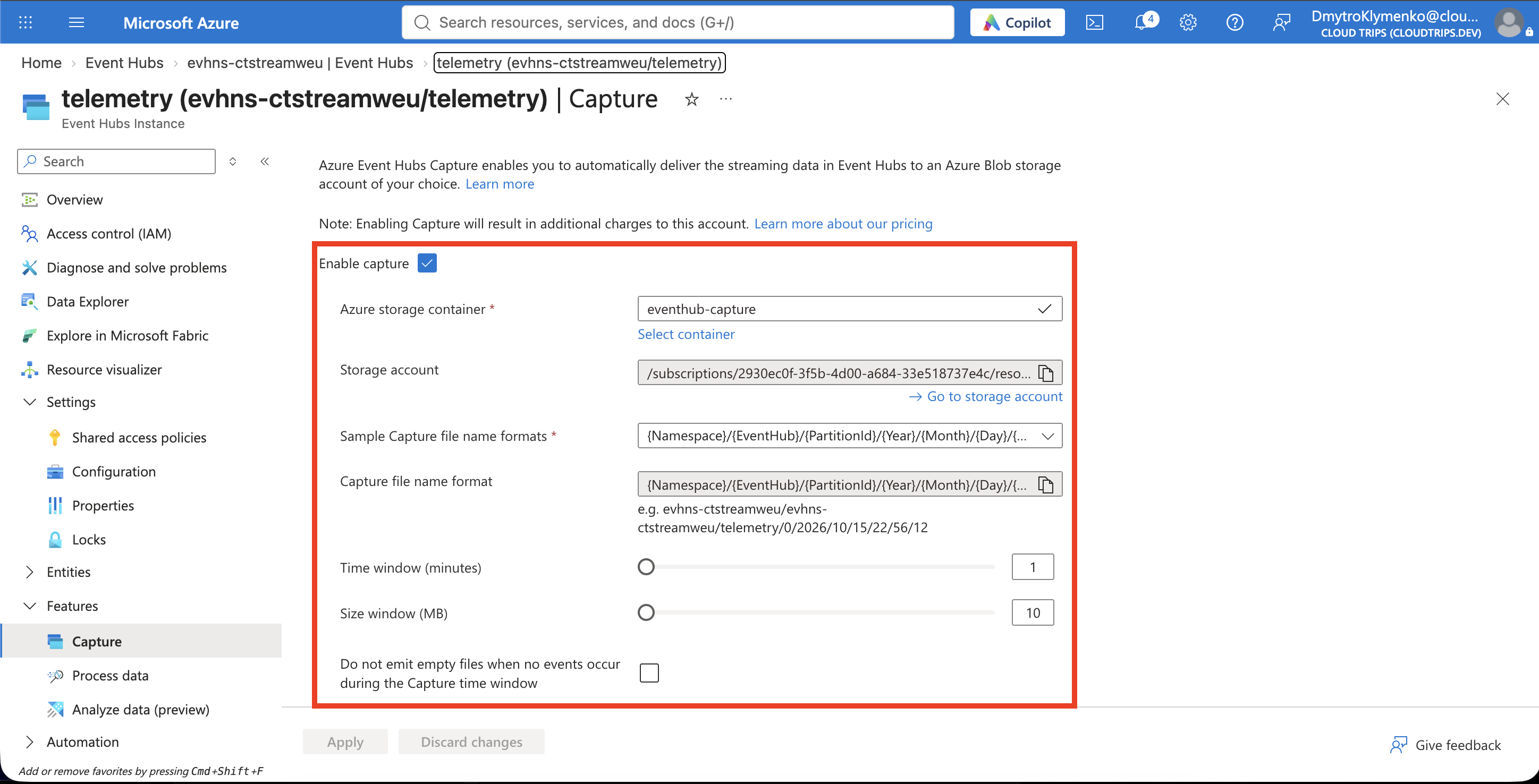This screenshot has width=1539, height=784.
Task: Close the Capture blade
Action: tap(1502, 98)
